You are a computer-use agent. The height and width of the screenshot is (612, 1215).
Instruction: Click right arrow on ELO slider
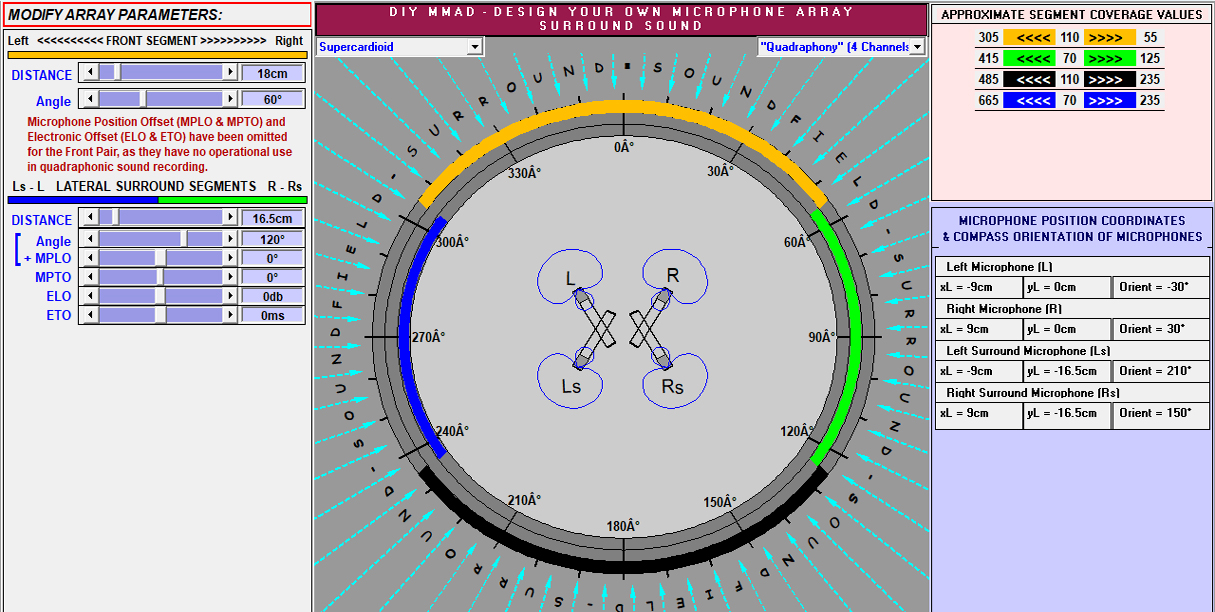pyautogui.click(x=231, y=296)
